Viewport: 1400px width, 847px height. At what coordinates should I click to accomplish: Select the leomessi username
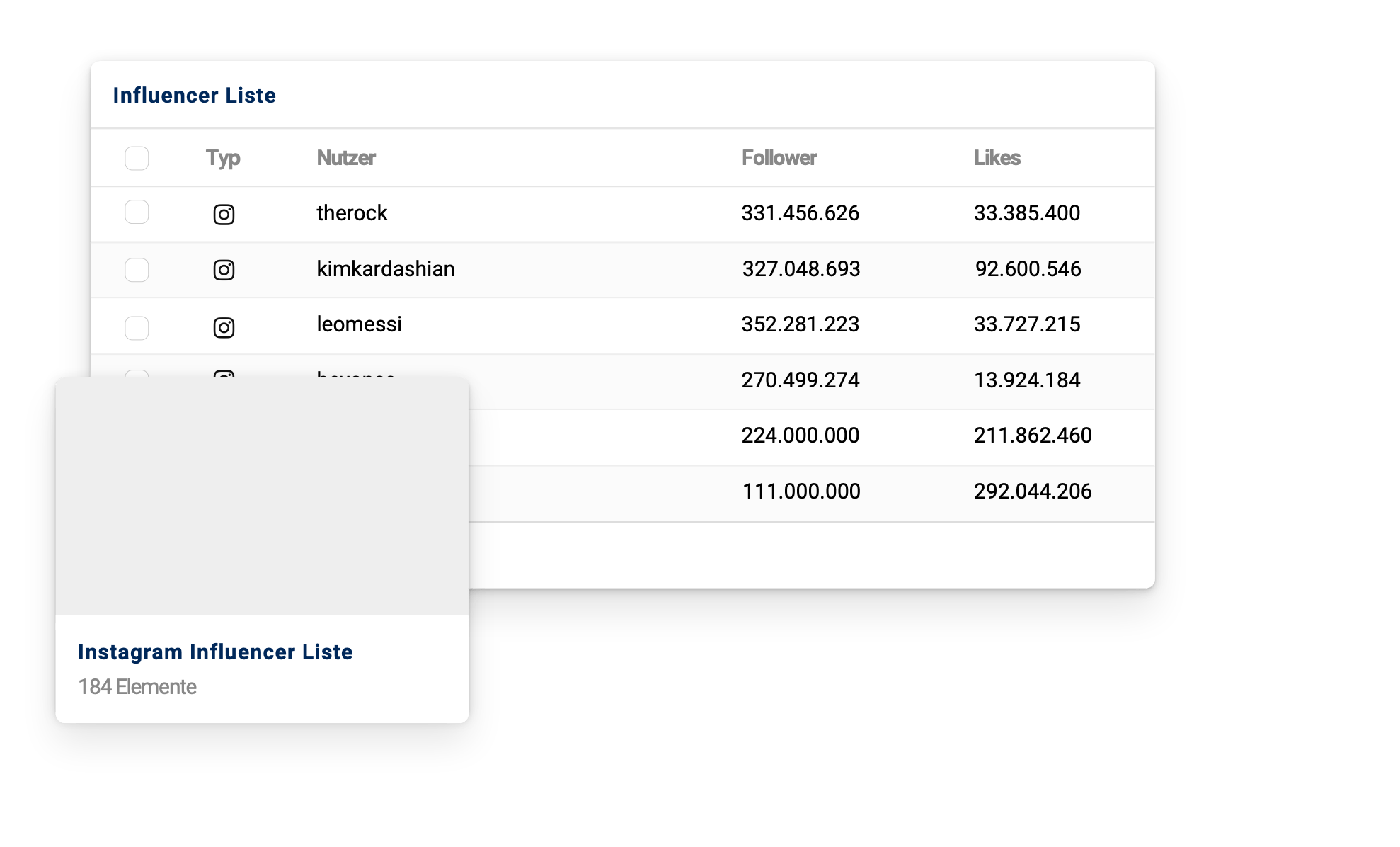click(x=359, y=324)
